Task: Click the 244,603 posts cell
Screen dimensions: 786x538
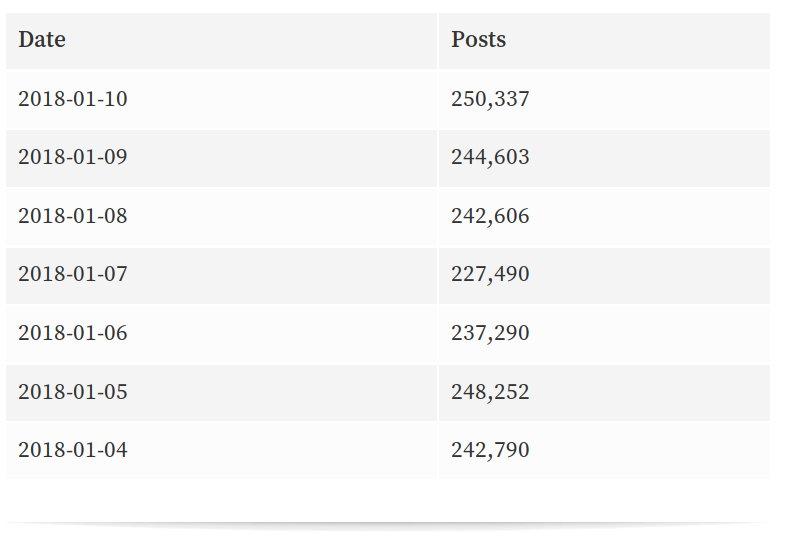Action: [490, 157]
